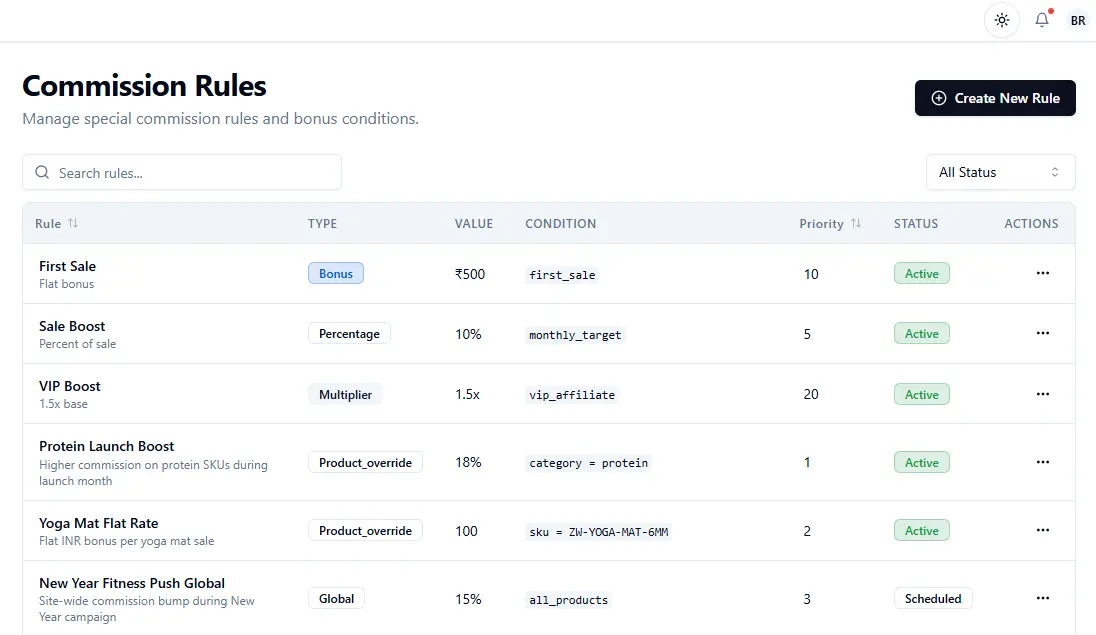Screen dimensions: 1096x635
Task: Select the Protein Launch Boost rule name
Action: pos(106,446)
